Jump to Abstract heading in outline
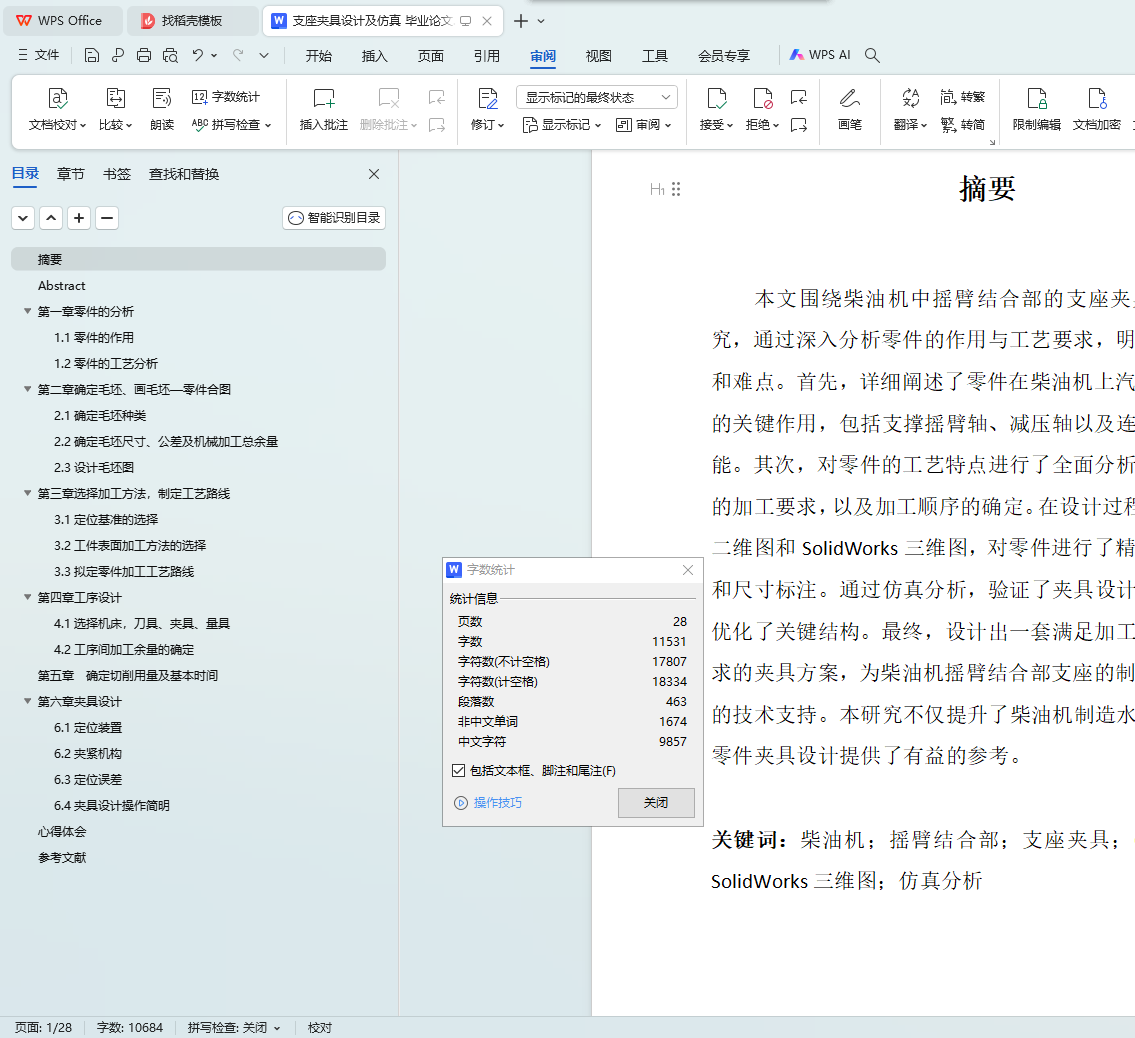 [x=62, y=286]
